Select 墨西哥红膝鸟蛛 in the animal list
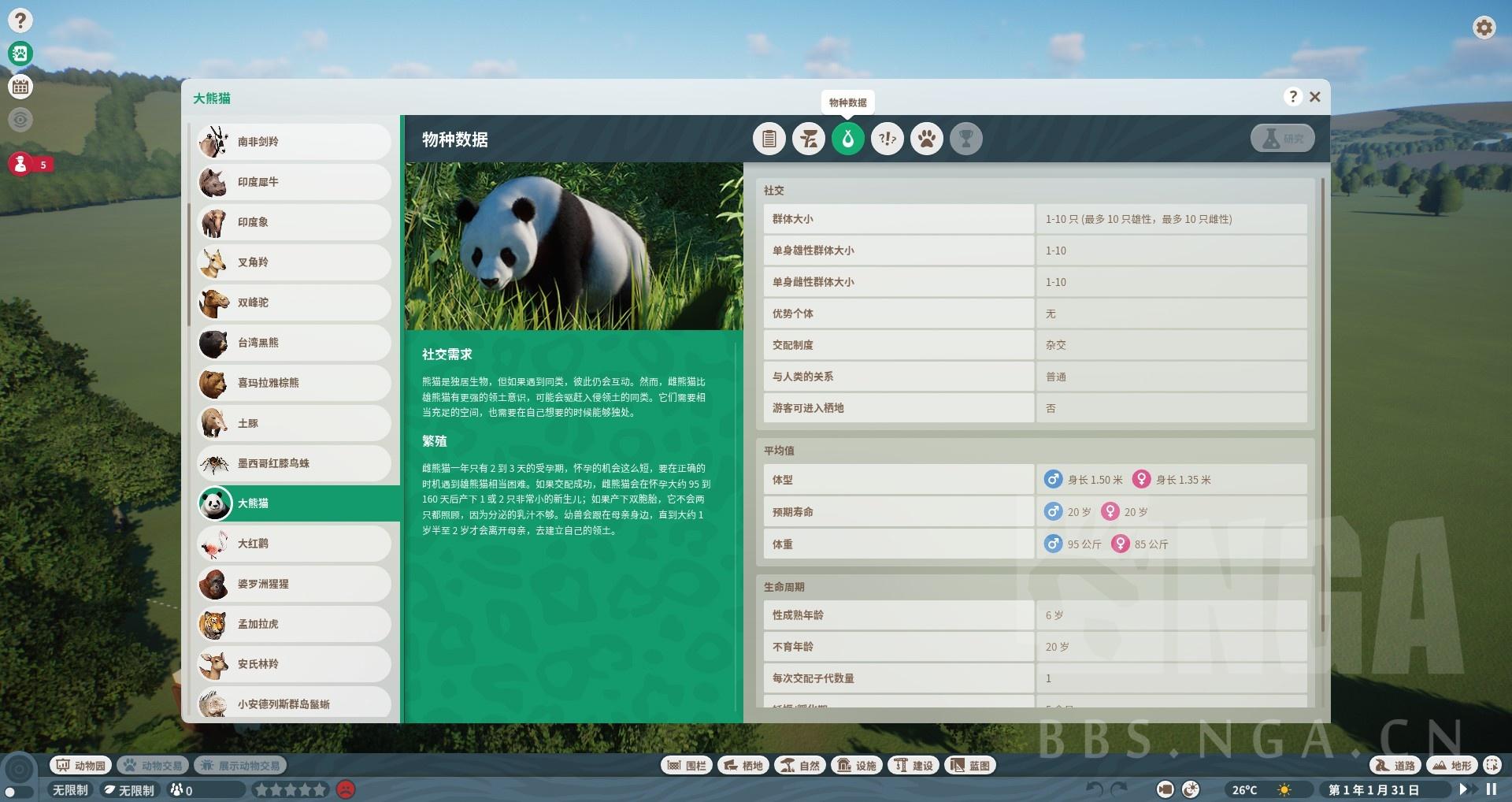This screenshot has height=802, width=1512. click(294, 463)
